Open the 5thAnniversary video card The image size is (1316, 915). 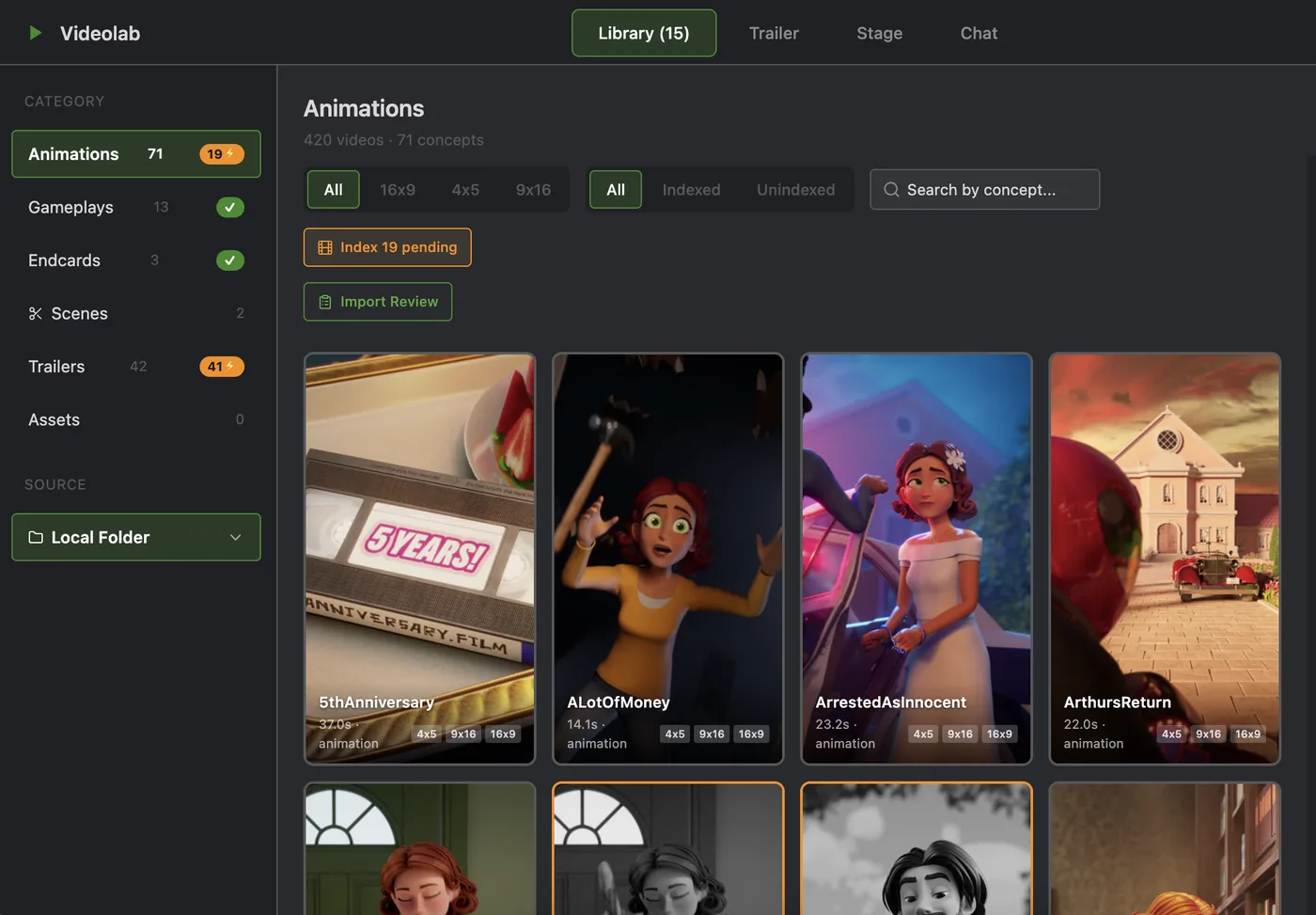420,559
